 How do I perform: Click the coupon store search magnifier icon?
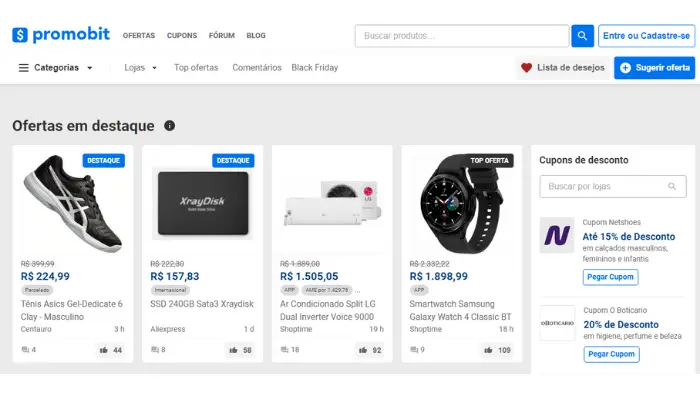[x=673, y=186]
